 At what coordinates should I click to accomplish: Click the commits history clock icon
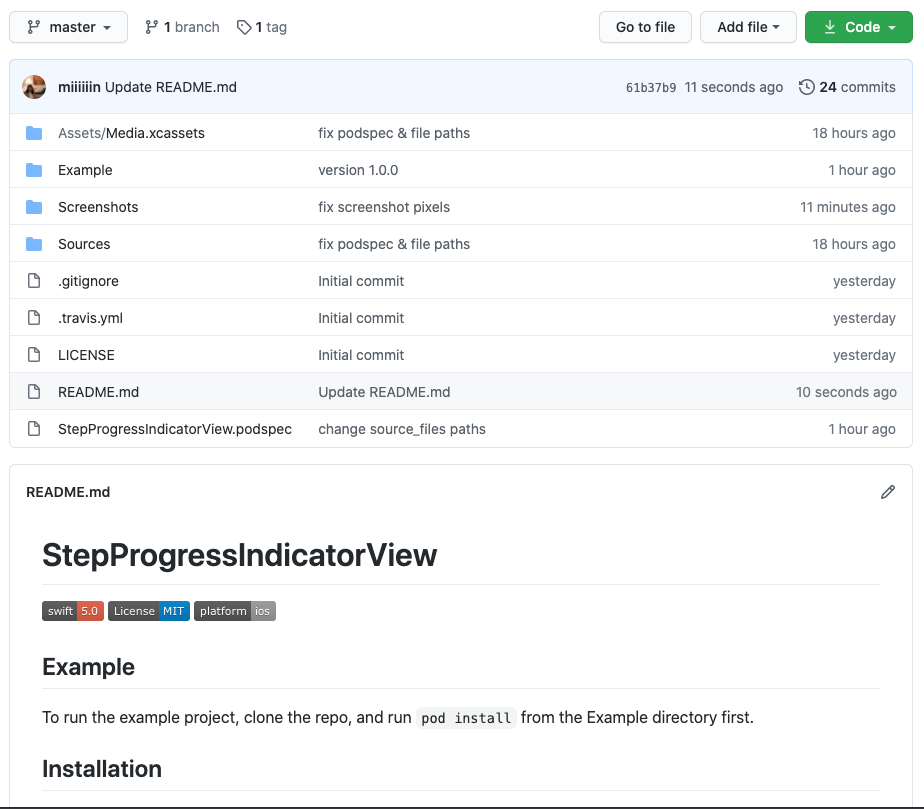[806, 87]
